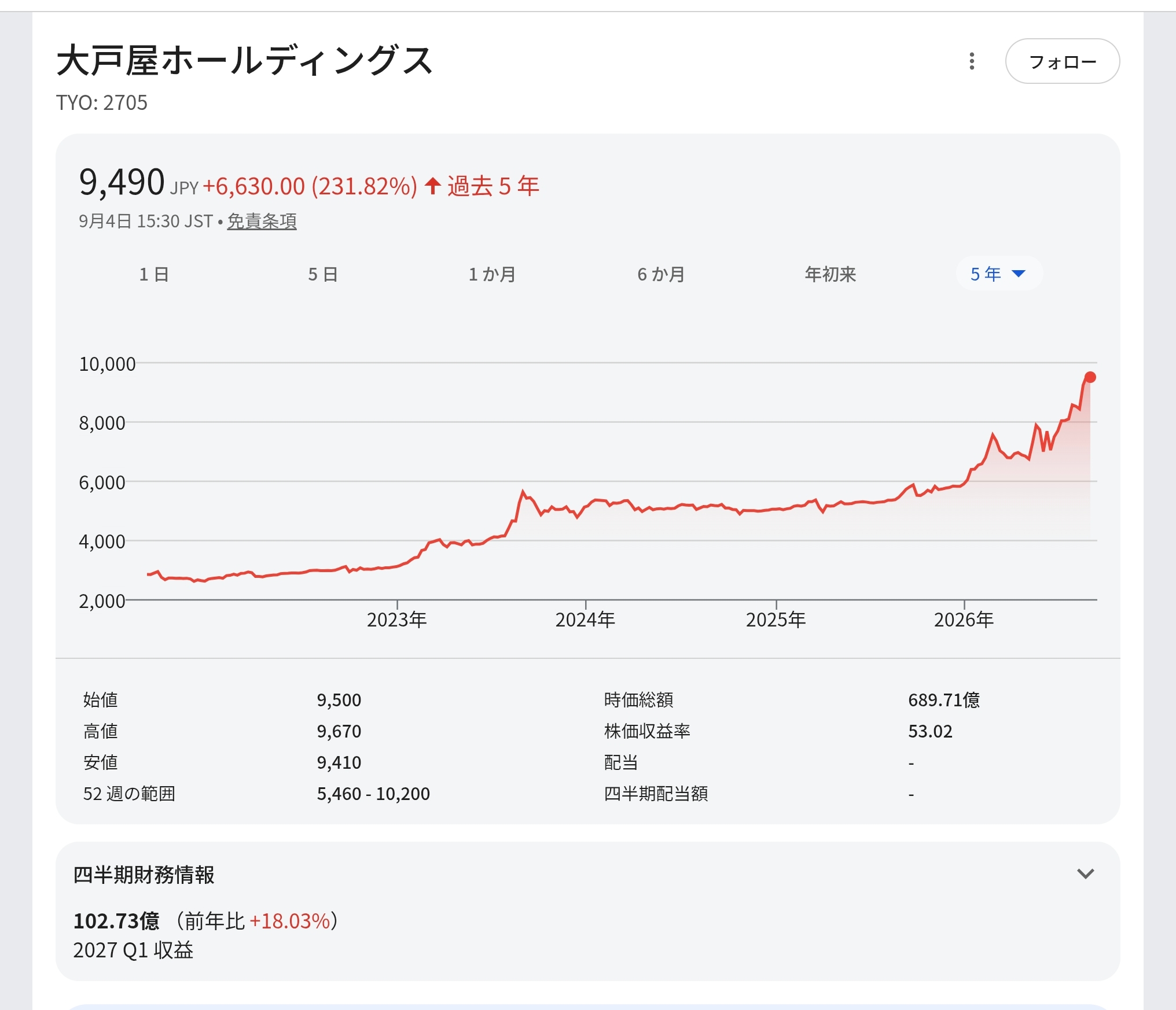Image resolution: width=1176 pixels, height=1010 pixels.
Task: Switch chart to 6 か月 range
Action: (661, 274)
